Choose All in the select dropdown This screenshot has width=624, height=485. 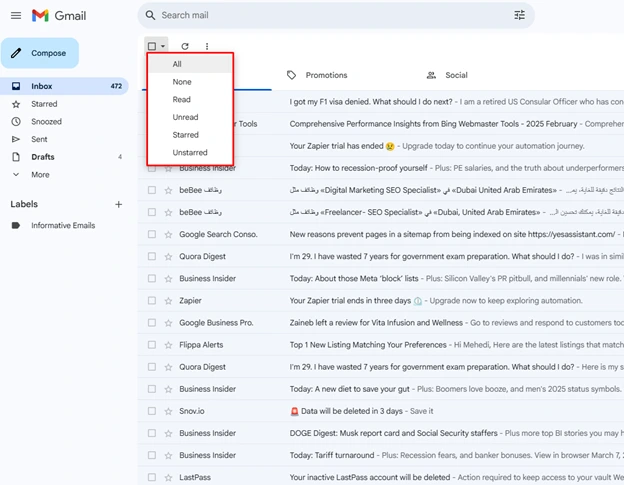(190, 64)
